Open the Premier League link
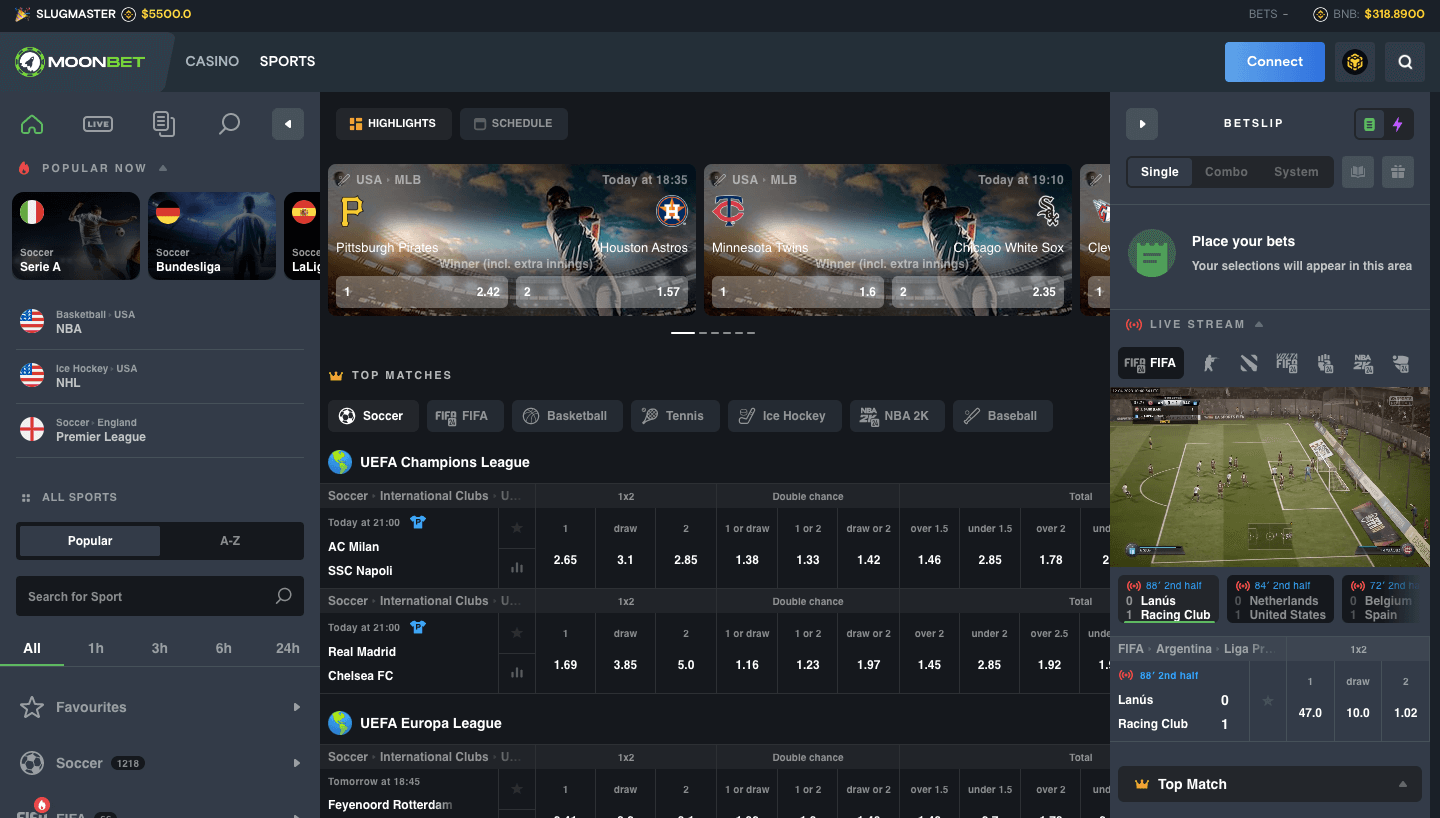 tap(160, 430)
